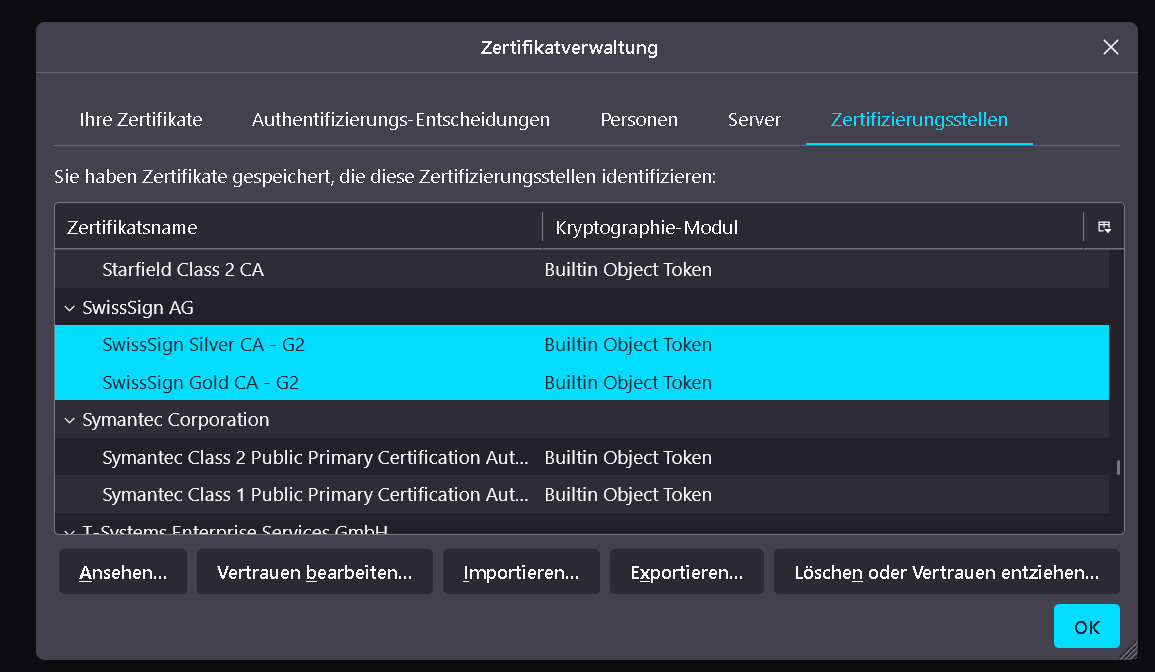Image resolution: width=1155 pixels, height=672 pixels.
Task: Open the Authentifizierungs-Entscheidungen tab
Action: pyautogui.click(x=401, y=120)
